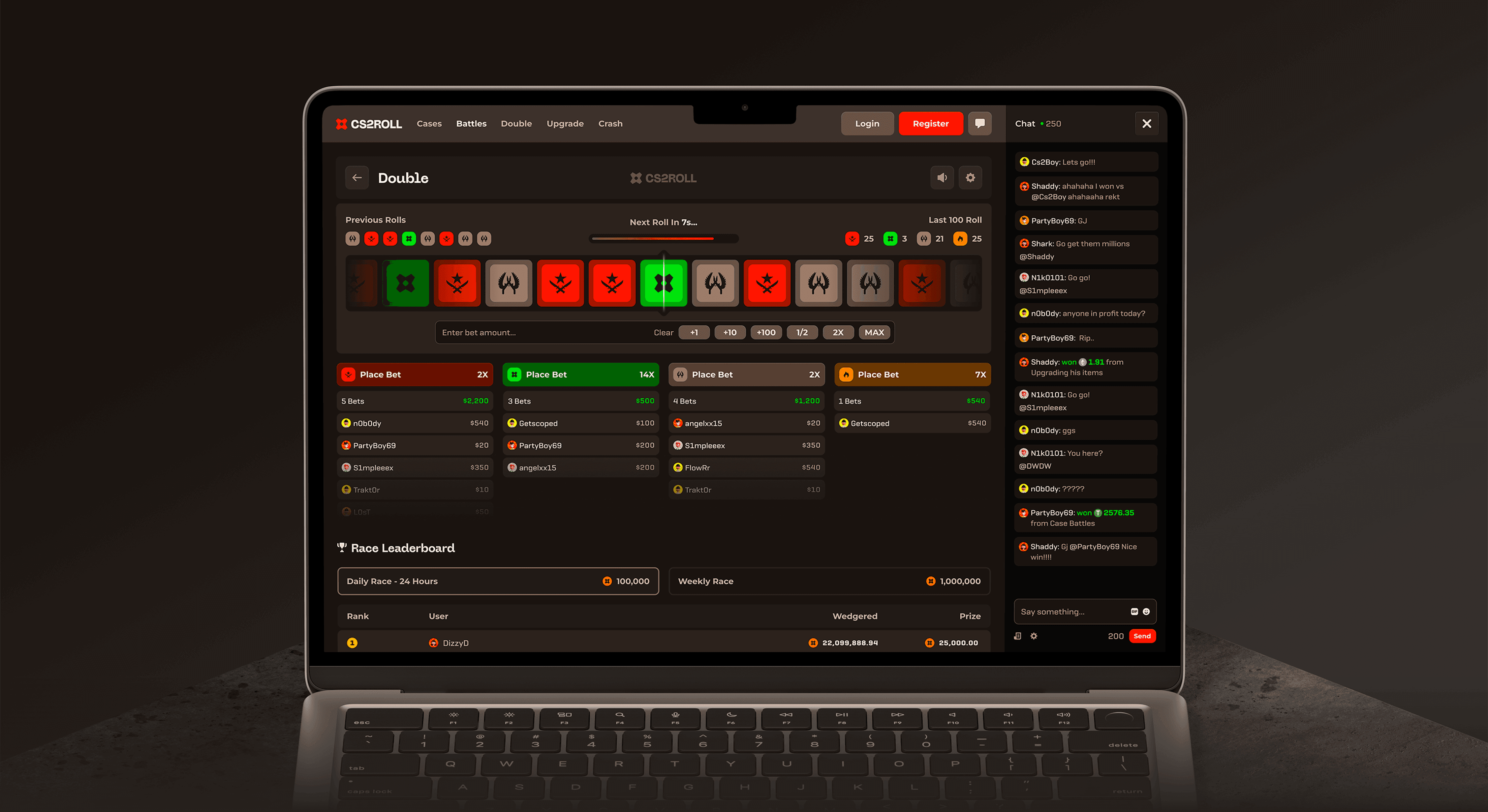Viewport: 1488px width, 812px height.
Task: Open Double game settings gear
Action: coord(971,178)
